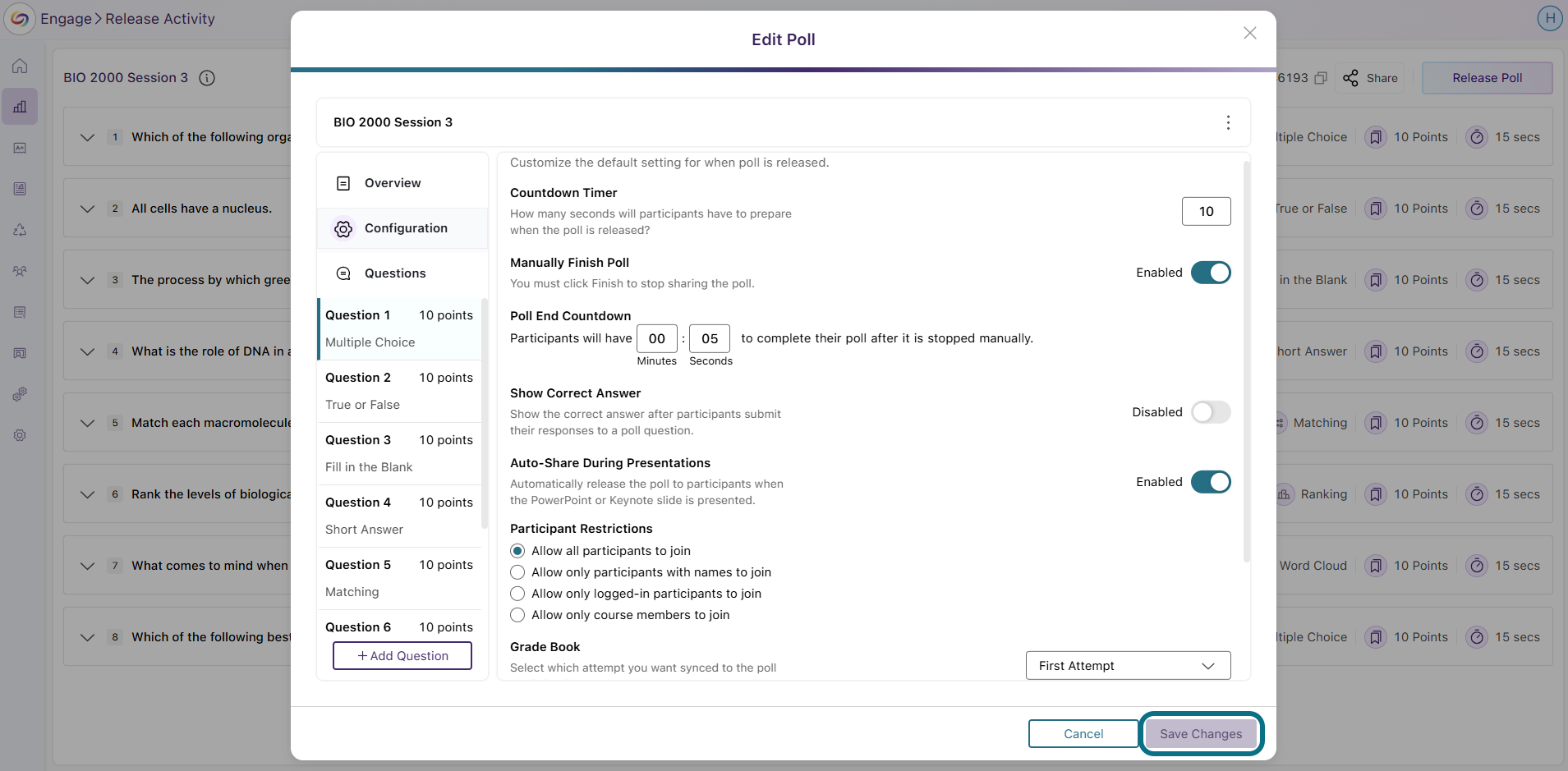
Task: Click the Overview document icon
Action: click(343, 183)
